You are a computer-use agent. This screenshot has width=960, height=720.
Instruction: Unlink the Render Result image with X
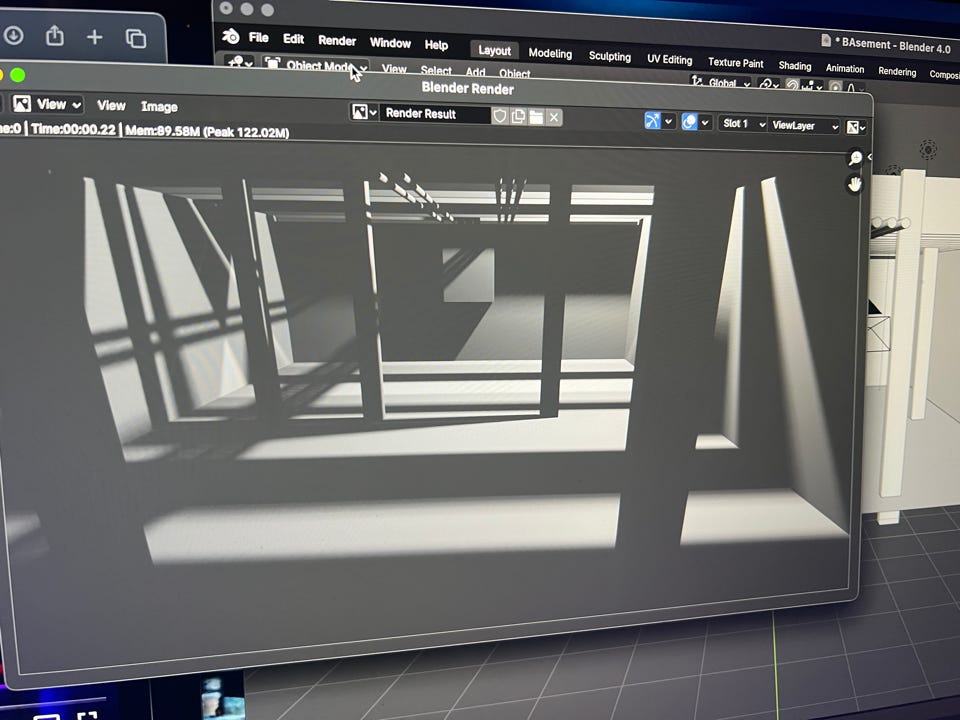554,118
